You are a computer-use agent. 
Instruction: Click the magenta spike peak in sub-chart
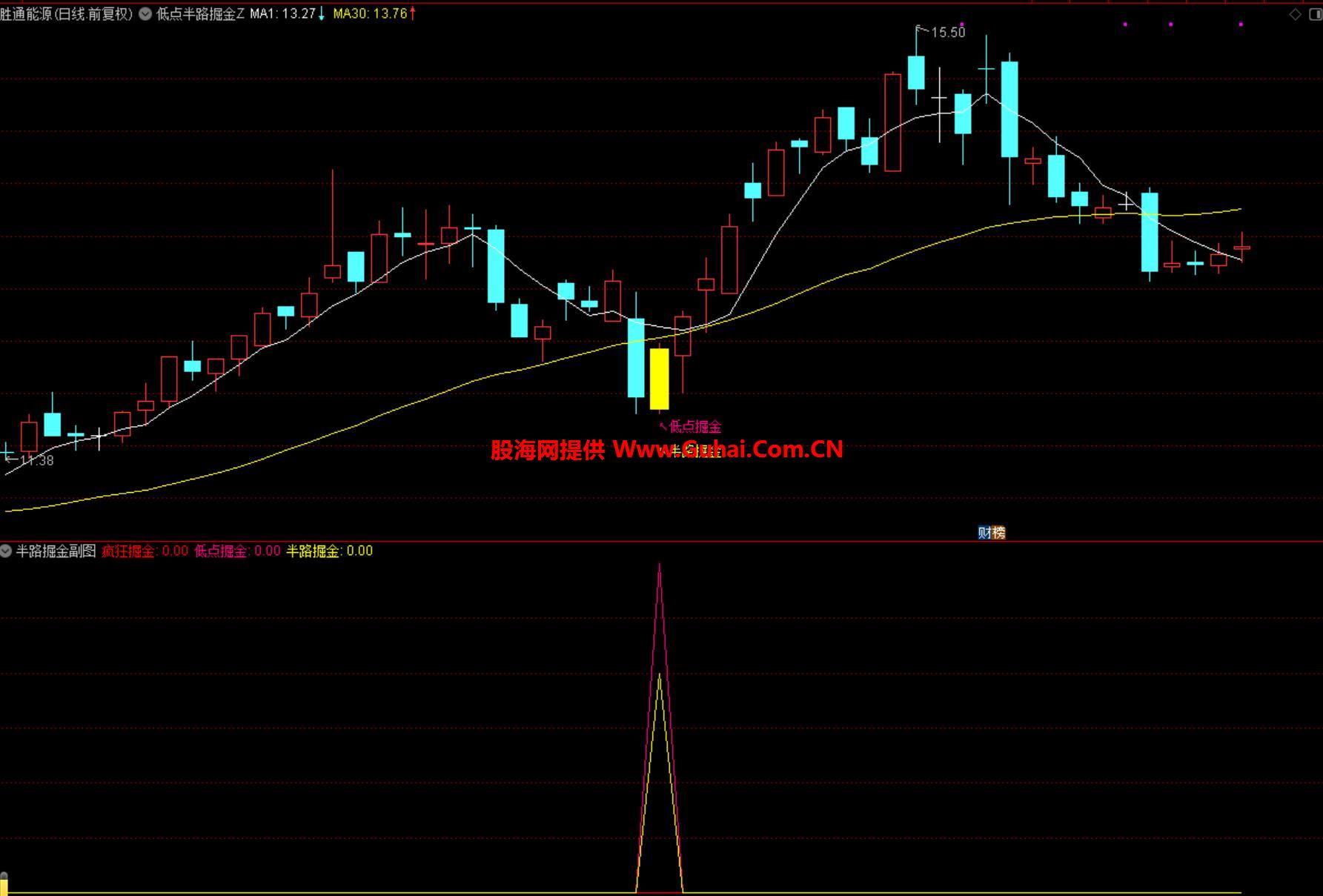(660, 565)
